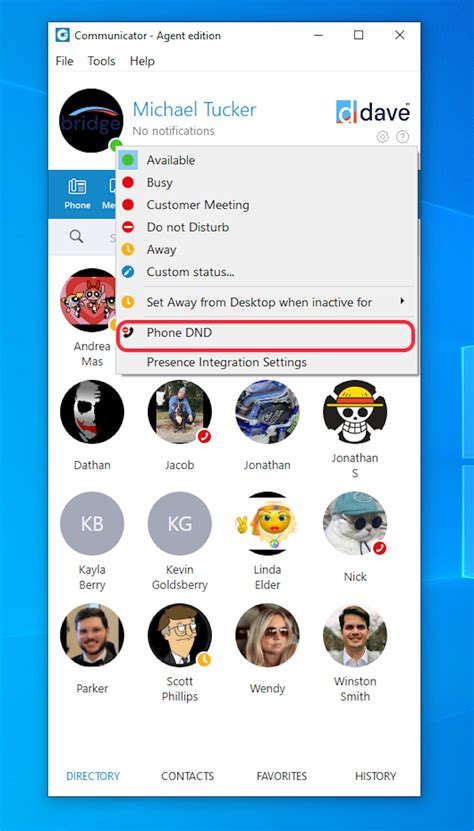Switch to the FAVORITES tab
This screenshot has height=831, width=474.
(282, 776)
